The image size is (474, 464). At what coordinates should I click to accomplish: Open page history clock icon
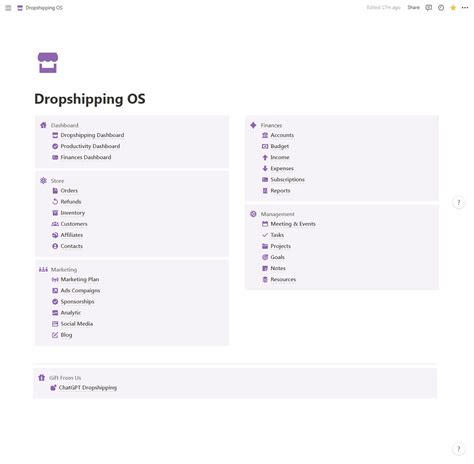coord(441,8)
